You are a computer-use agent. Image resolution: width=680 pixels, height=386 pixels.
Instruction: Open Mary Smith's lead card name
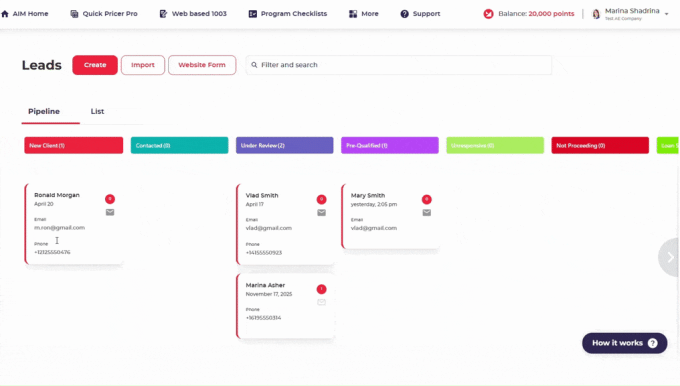pyautogui.click(x=368, y=196)
